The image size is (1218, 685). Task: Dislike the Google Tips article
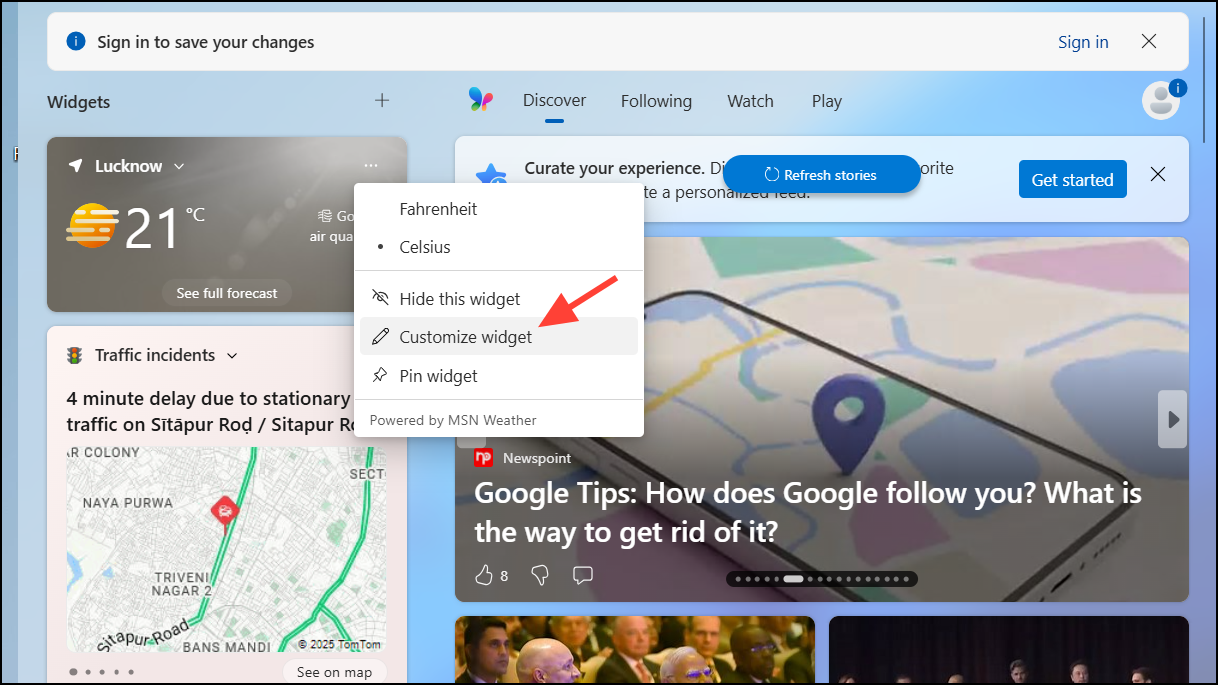click(x=539, y=575)
